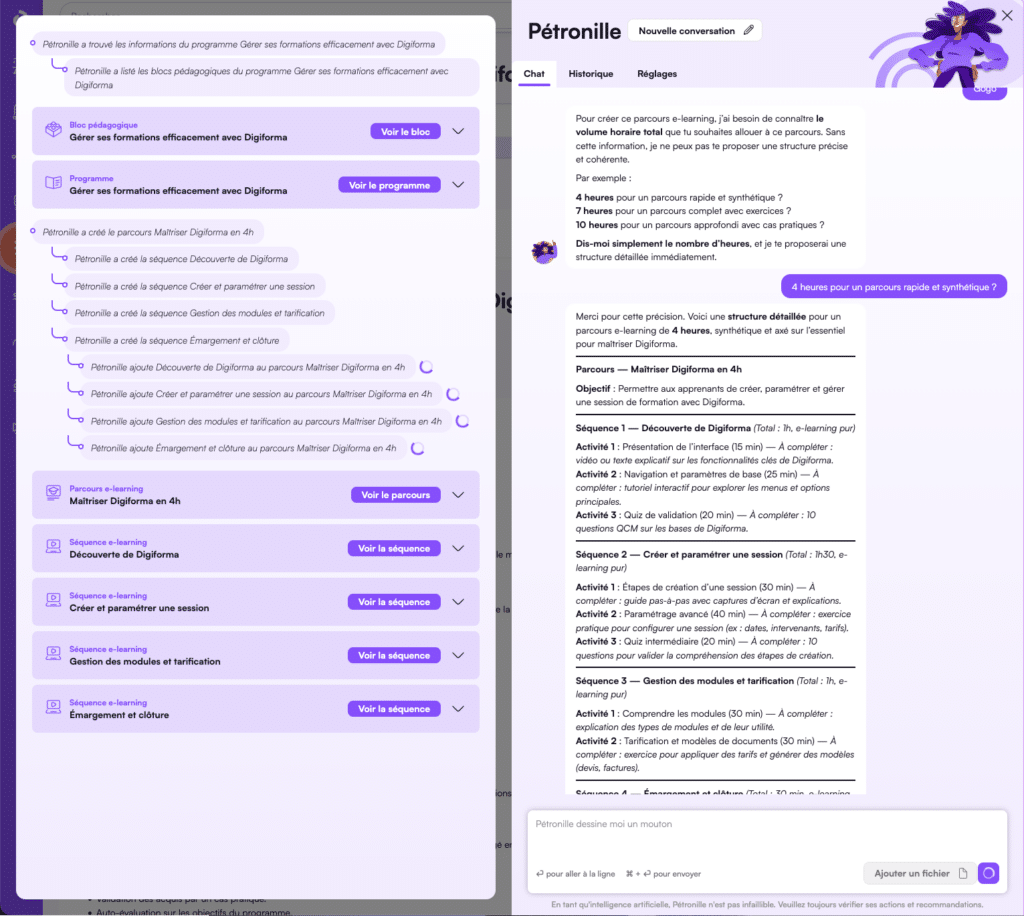Click icon of Émargement et clôture card
1024x916 pixels.
[54, 706]
